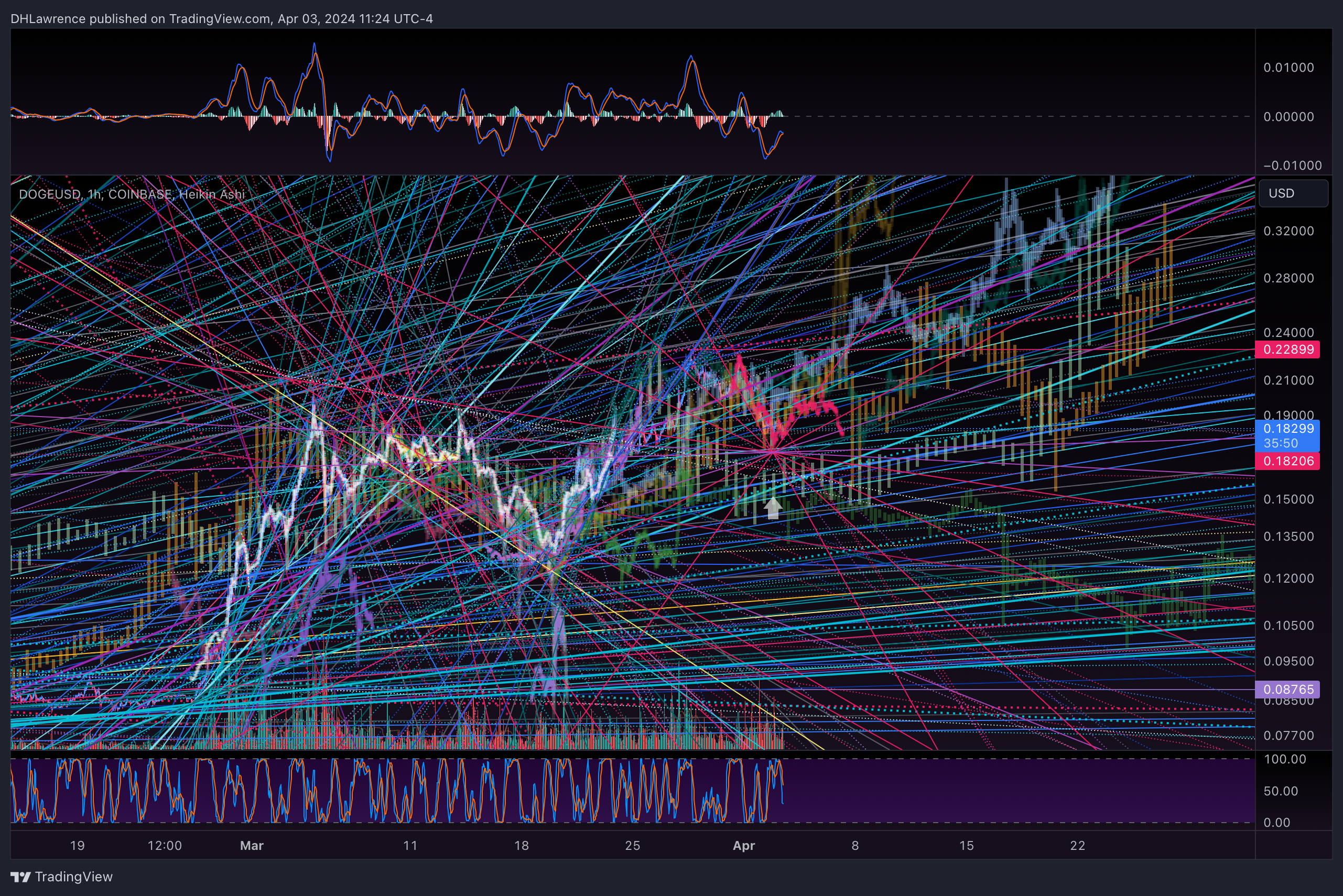
Task: Click the USD currency selector button
Action: click(x=1293, y=193)
